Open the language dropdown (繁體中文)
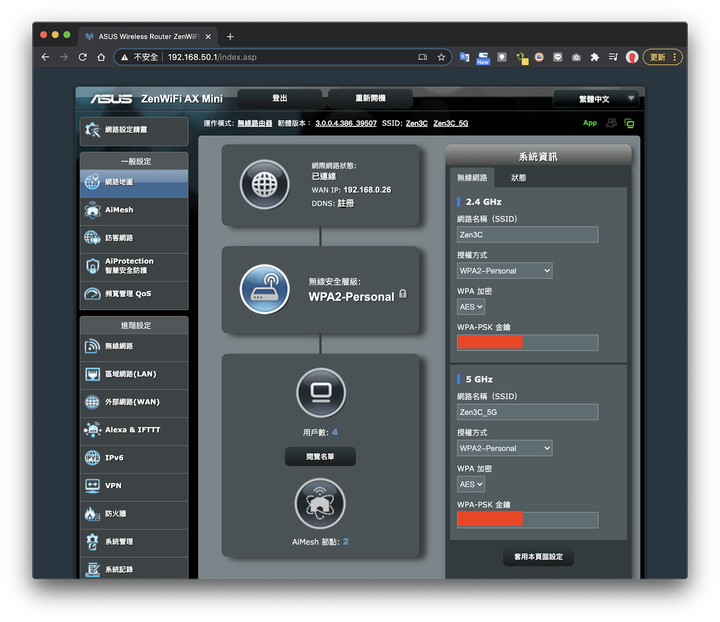The width and height of the screenshot is (720, 622). 596,99
